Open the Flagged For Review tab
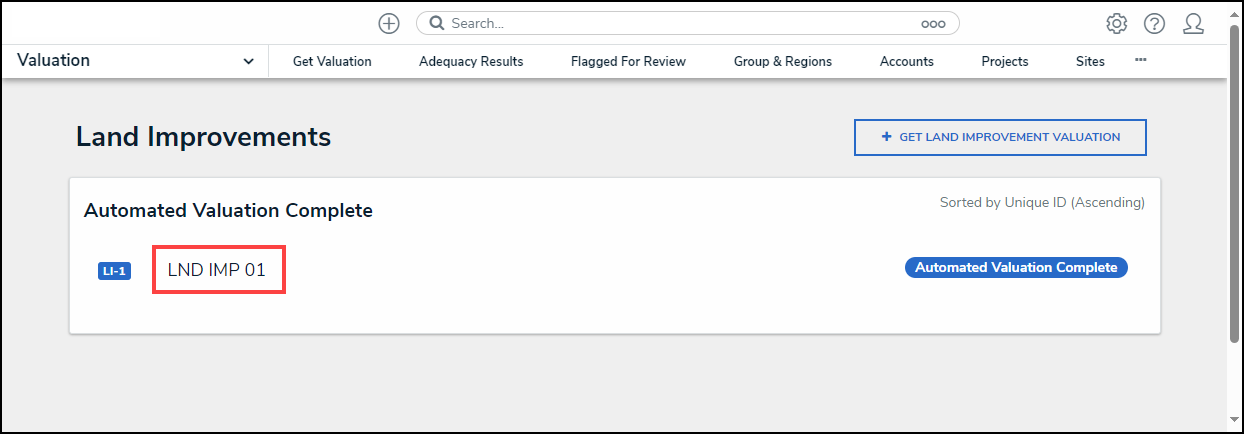1244x434 pixels. (x=628, y=61)
